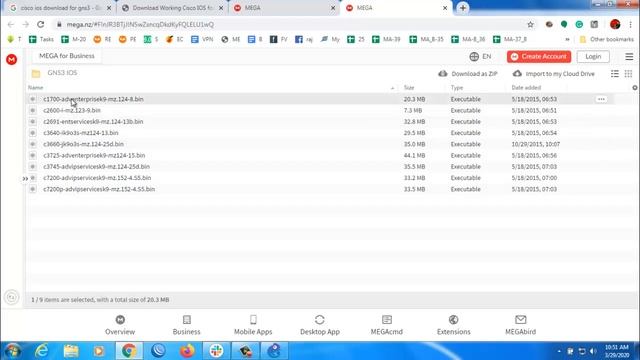Click the transfers circle icon at bottom left
Image resolution: width=640 pixels, height=360 pixels.
coord(11,297)
